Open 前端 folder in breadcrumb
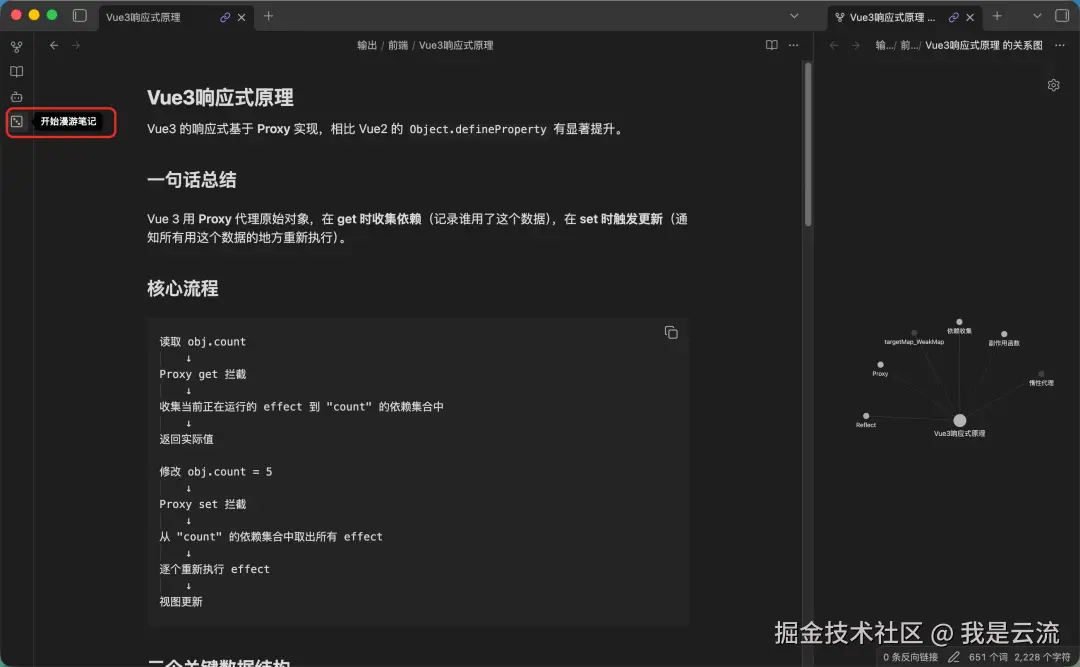This screenshot has height=667, width=1080. (397, 45)
